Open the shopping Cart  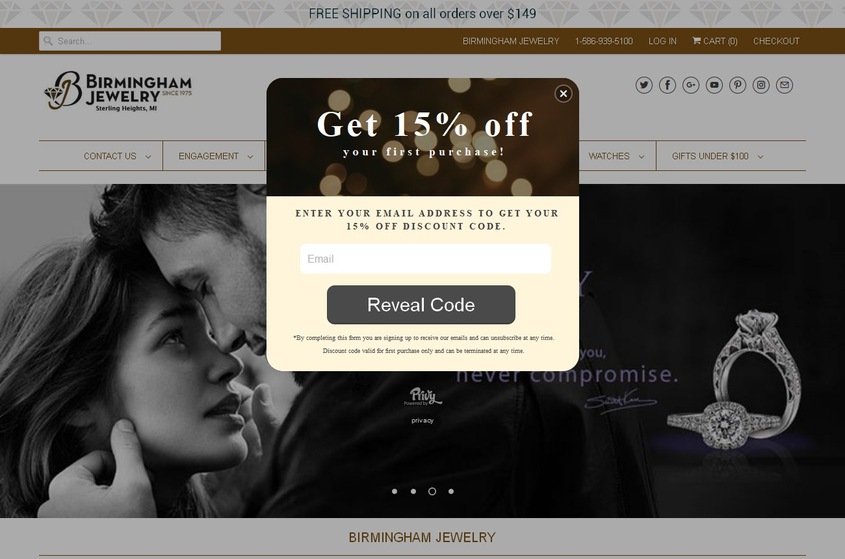pos(715,41)
